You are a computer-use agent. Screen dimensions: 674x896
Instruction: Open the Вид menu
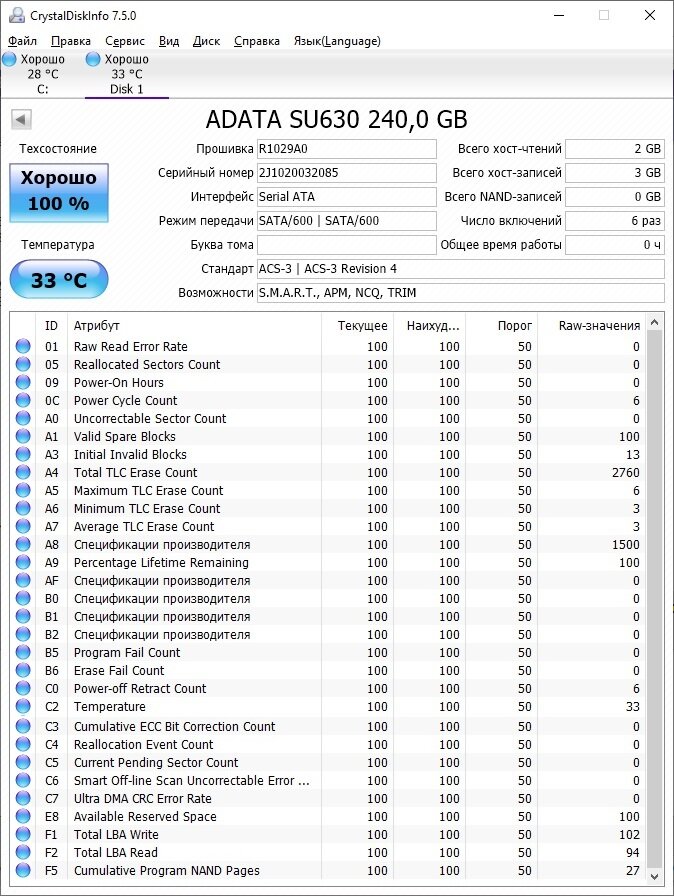168,41
